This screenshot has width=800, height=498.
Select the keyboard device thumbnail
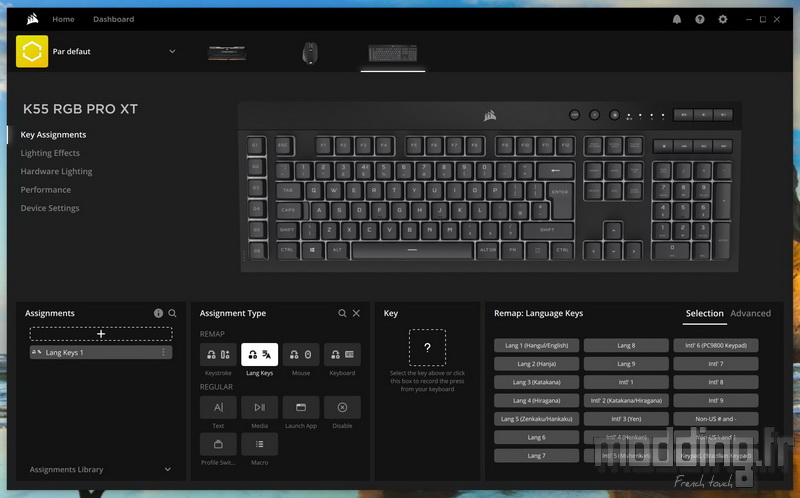[x=393, y=53]
